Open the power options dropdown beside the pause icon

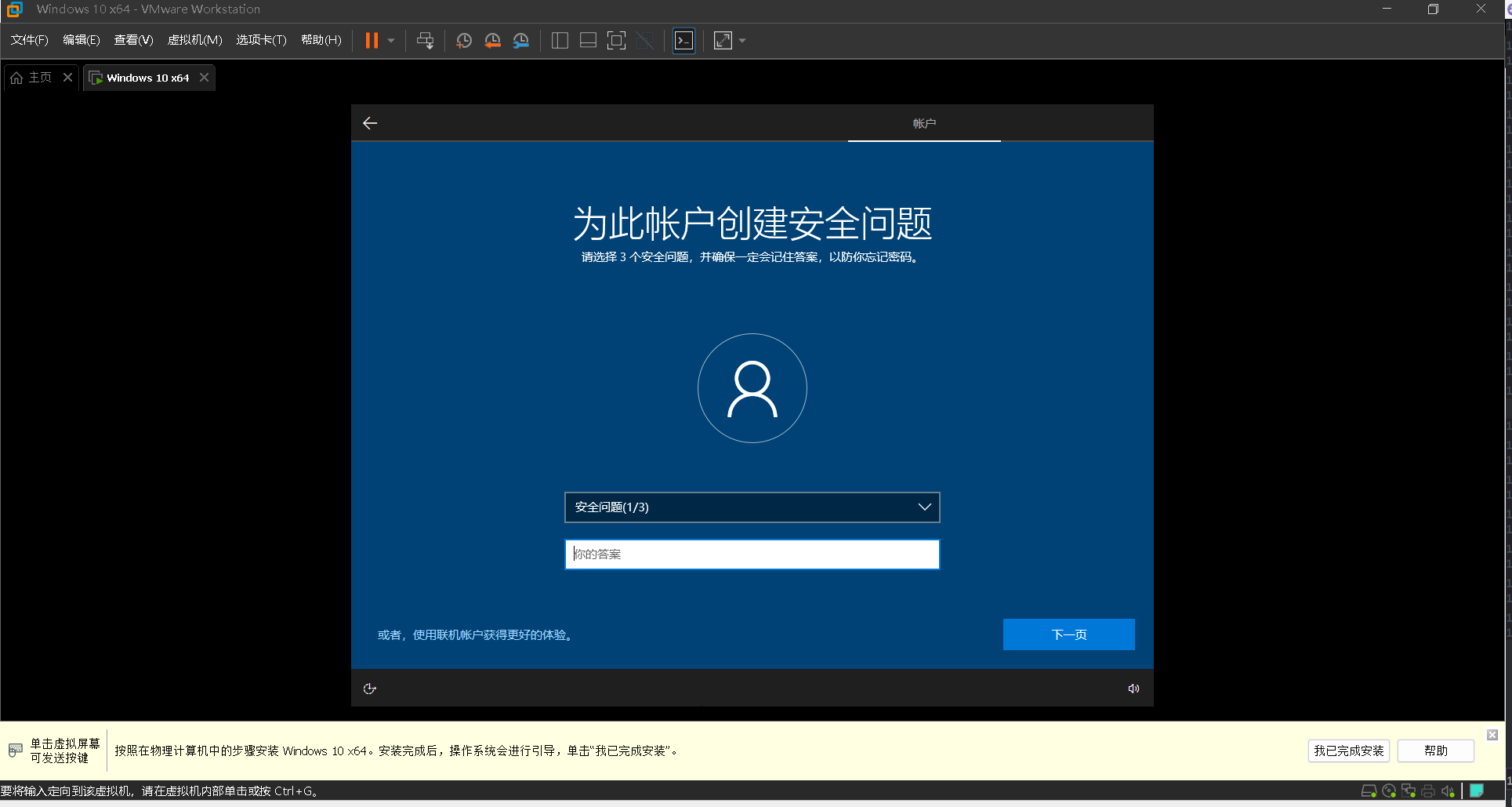391,41
